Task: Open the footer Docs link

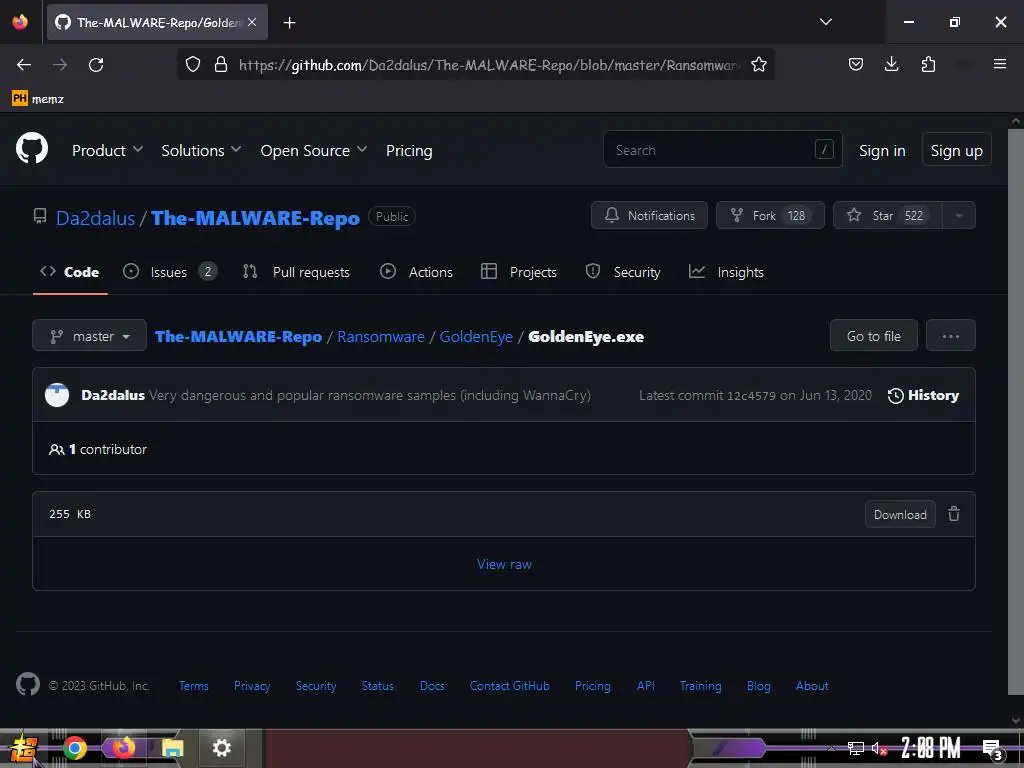Action: click(432, 685)
